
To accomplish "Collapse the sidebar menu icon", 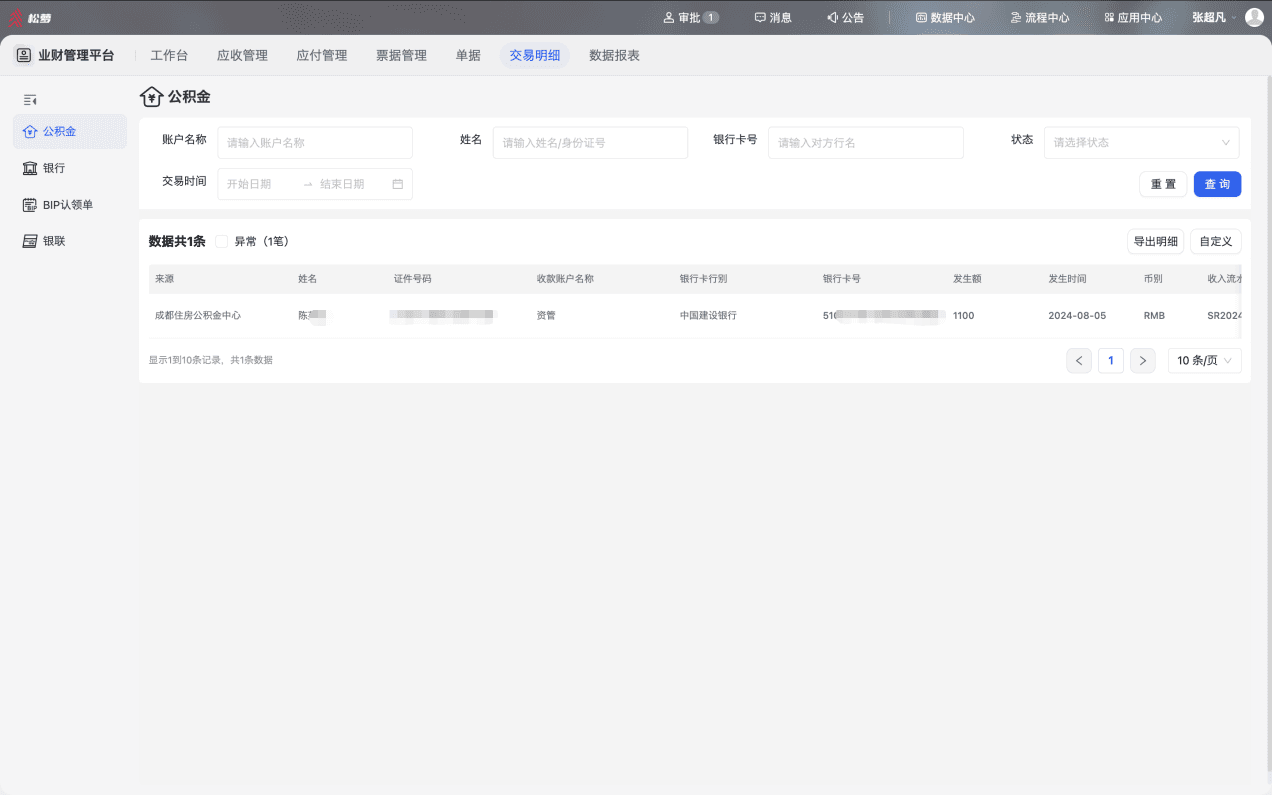I will pyautogui.click(x=30, y=100).
